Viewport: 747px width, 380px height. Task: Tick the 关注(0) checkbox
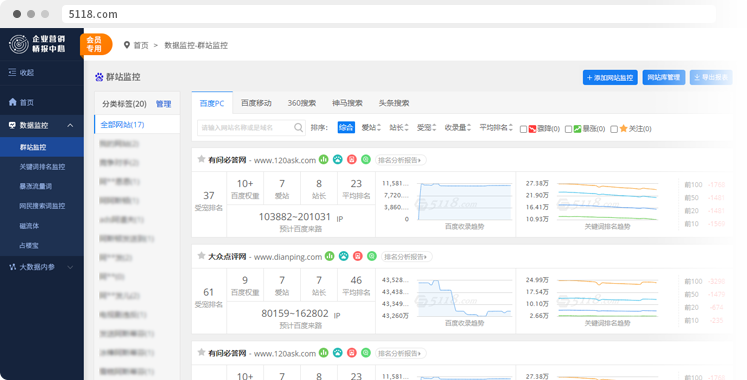point(614,129)
